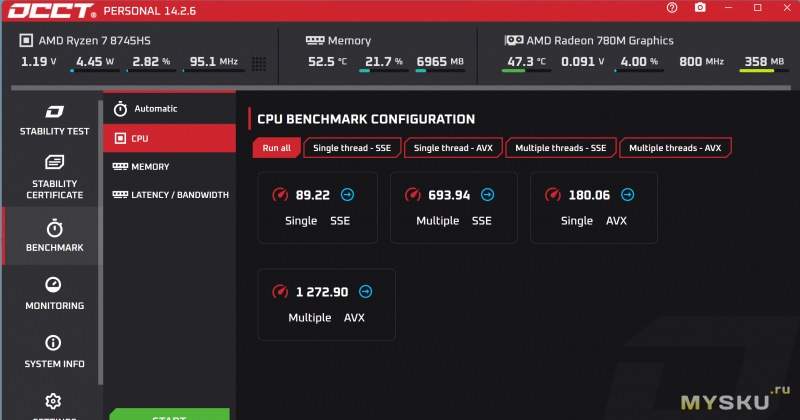Viewport: 800px width, 420px height.
Task: Click the CPU usage 2.82 % reading
Action: 151,62
